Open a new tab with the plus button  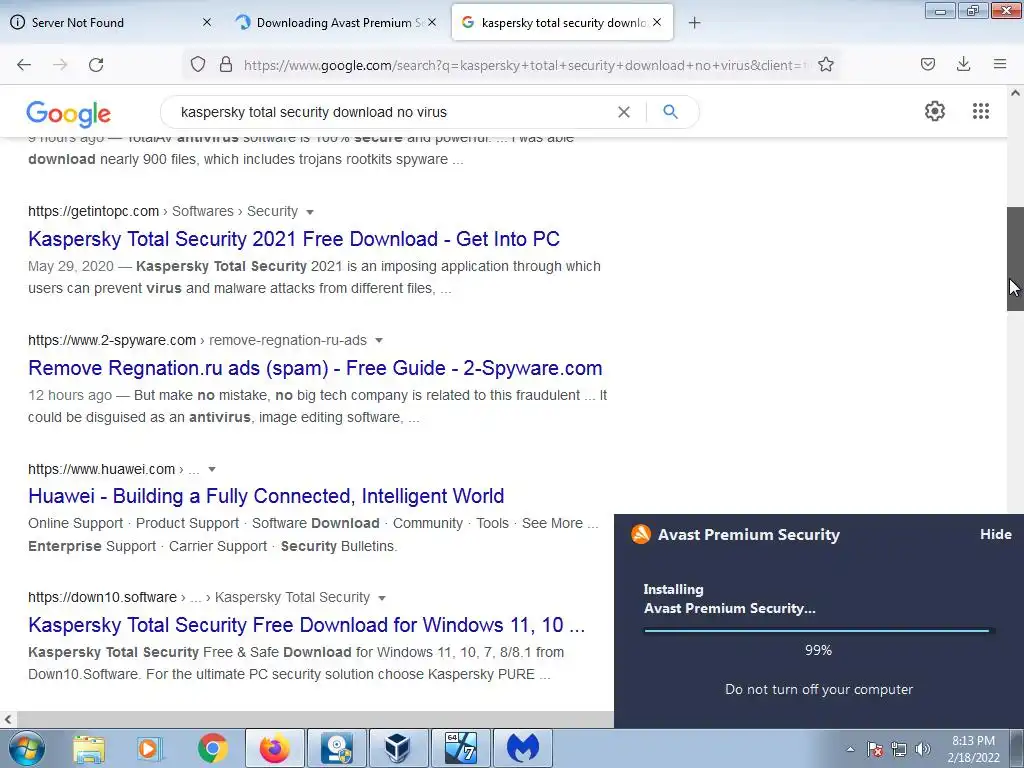click(x=694, y=23)
